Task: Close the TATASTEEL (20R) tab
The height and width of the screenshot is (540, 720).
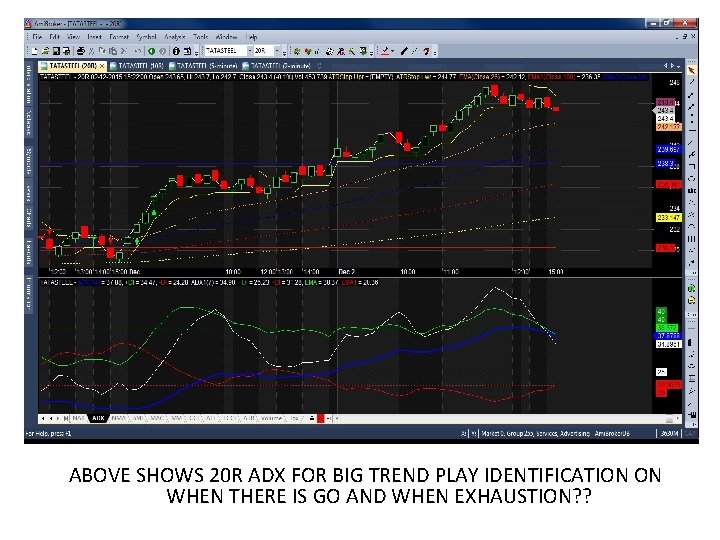Action: click(102, 66)
